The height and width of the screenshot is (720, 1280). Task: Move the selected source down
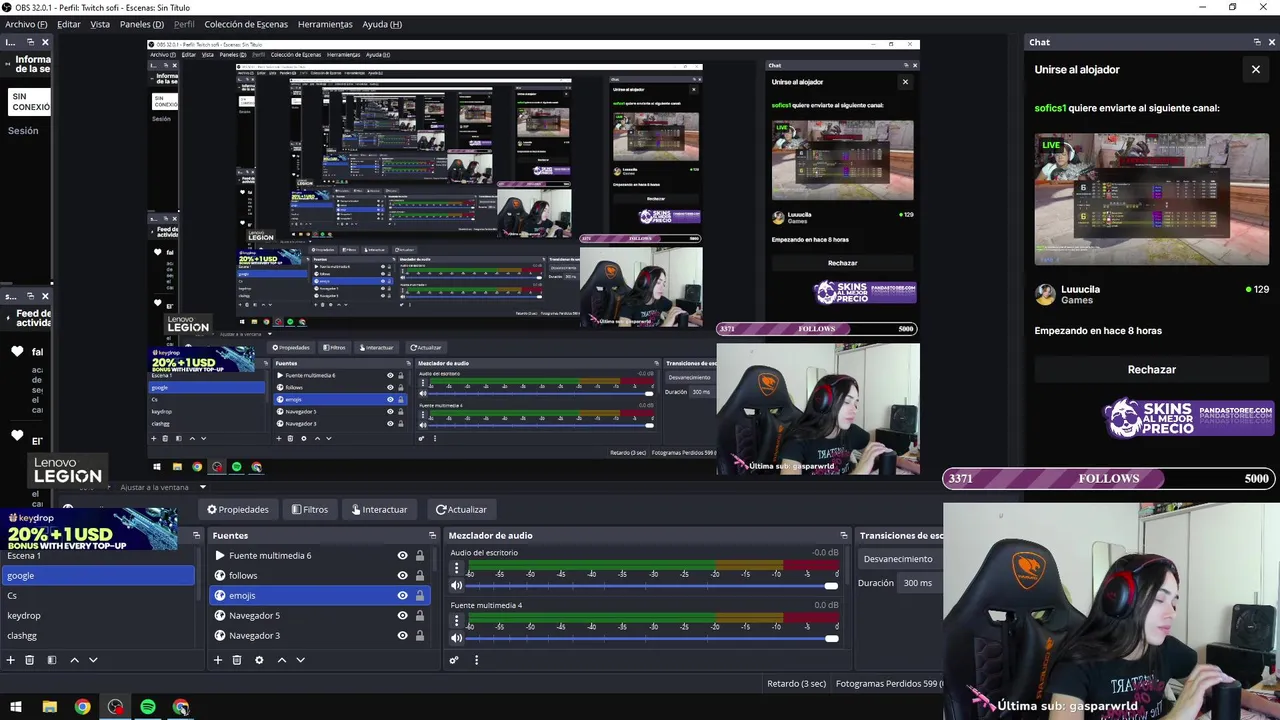coord(300,660)
